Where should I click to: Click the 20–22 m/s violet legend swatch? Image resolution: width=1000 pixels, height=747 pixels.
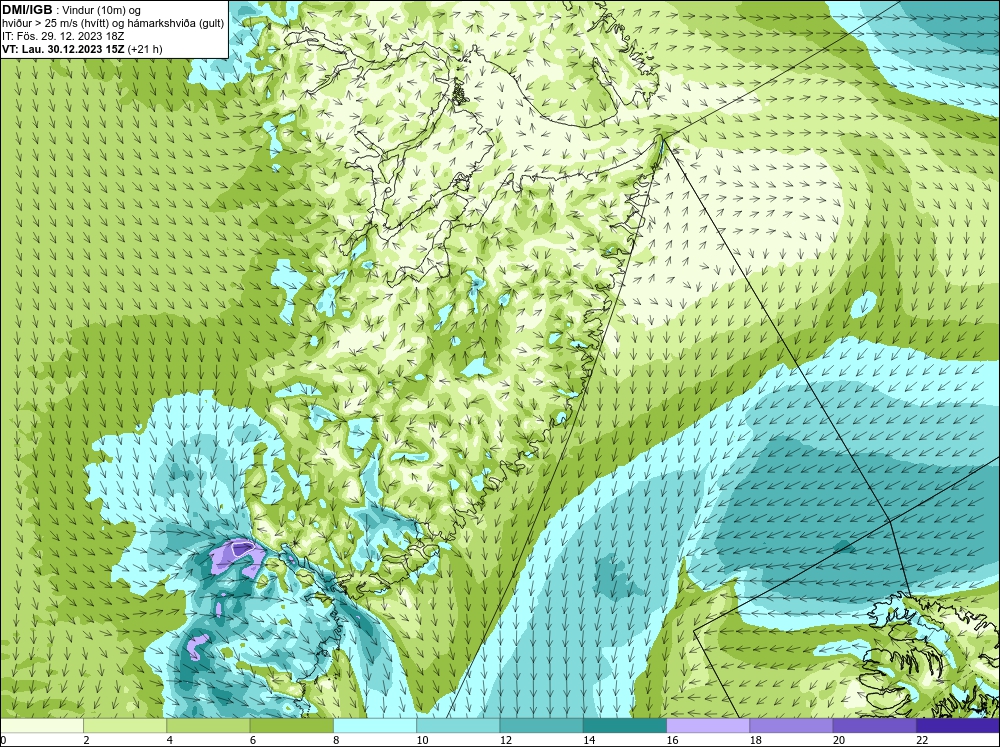874,726
